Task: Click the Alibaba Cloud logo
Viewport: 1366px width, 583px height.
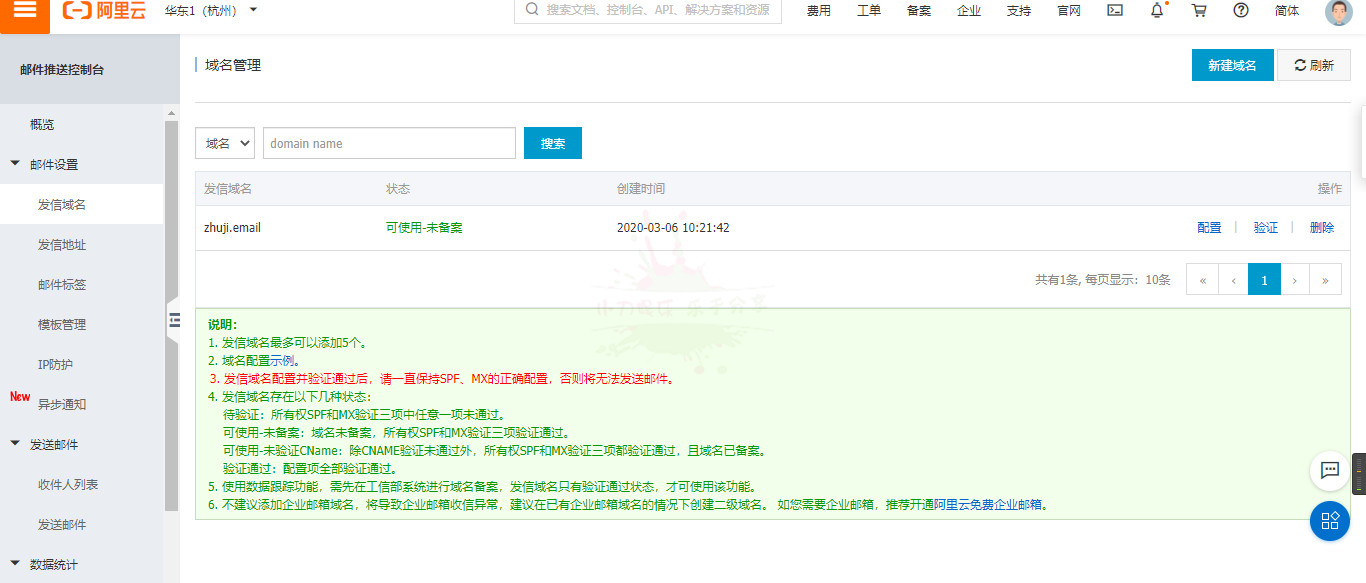Action: pyautogui.click(x=105, y=10)
